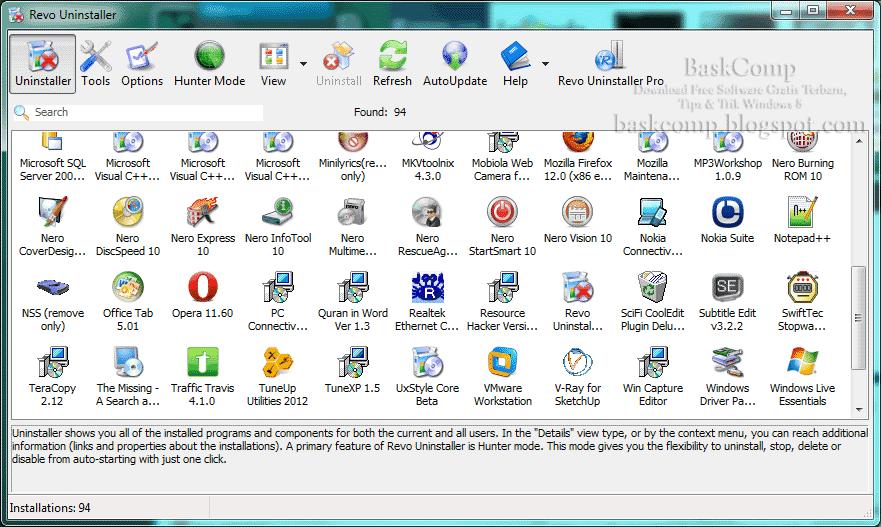
Task: Launch AutoUpdate from the toolbar
Action: 455,63
